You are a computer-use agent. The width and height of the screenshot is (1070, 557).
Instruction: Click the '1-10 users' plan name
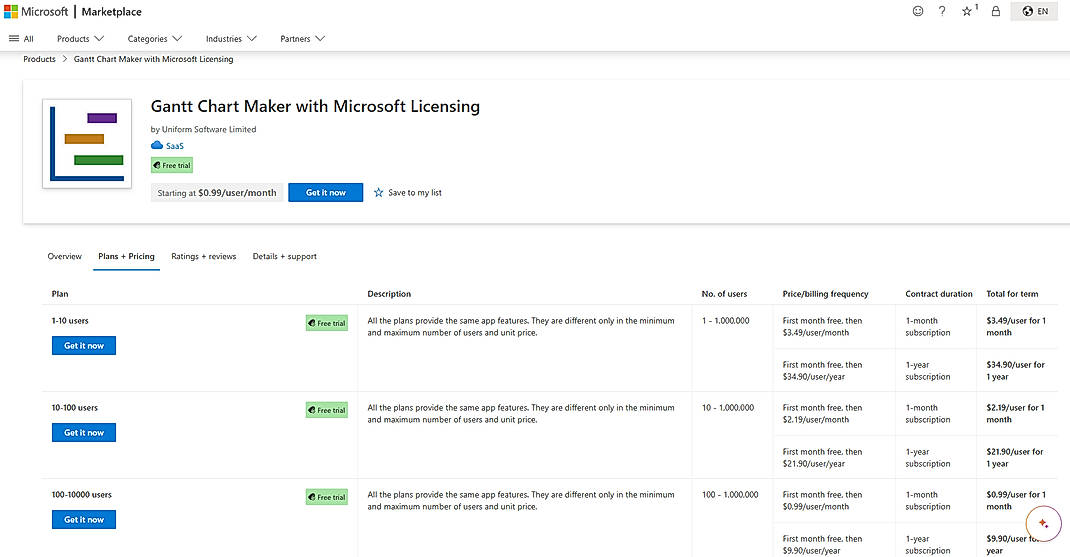pyautogui.click(x=70, y=321)
